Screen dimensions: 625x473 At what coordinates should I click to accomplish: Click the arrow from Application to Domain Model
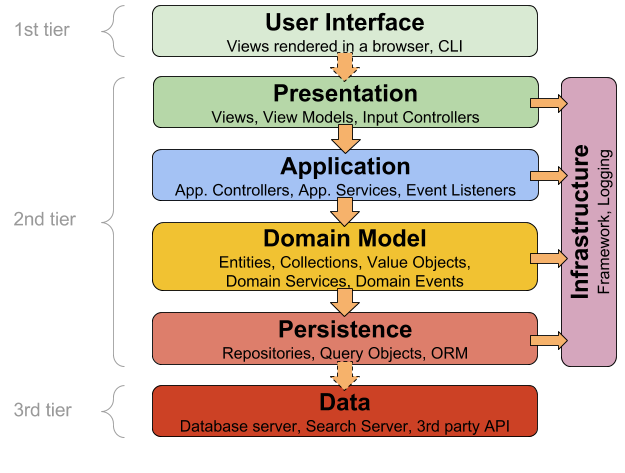coord(345,211)
